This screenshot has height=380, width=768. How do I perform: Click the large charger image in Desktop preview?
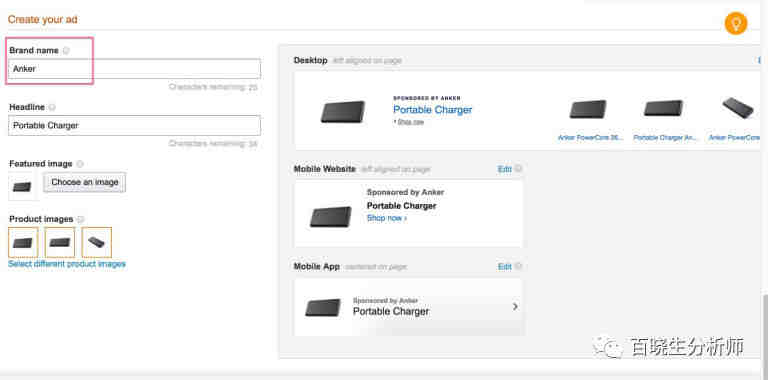(343, 112)
